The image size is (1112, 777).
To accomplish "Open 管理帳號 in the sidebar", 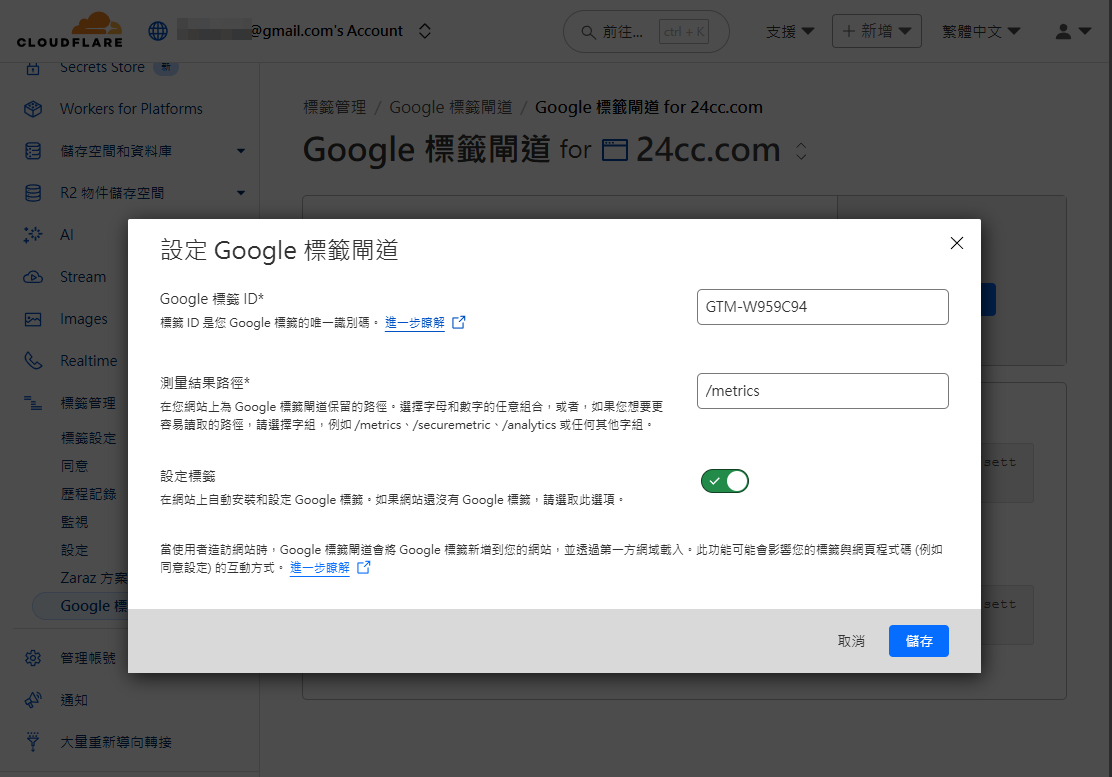I will (88, 658).
